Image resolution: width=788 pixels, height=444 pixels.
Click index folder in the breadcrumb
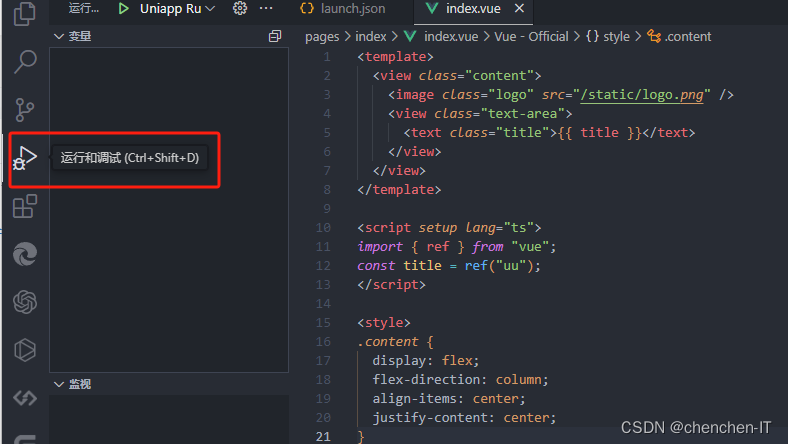click(x=371, y=37)
